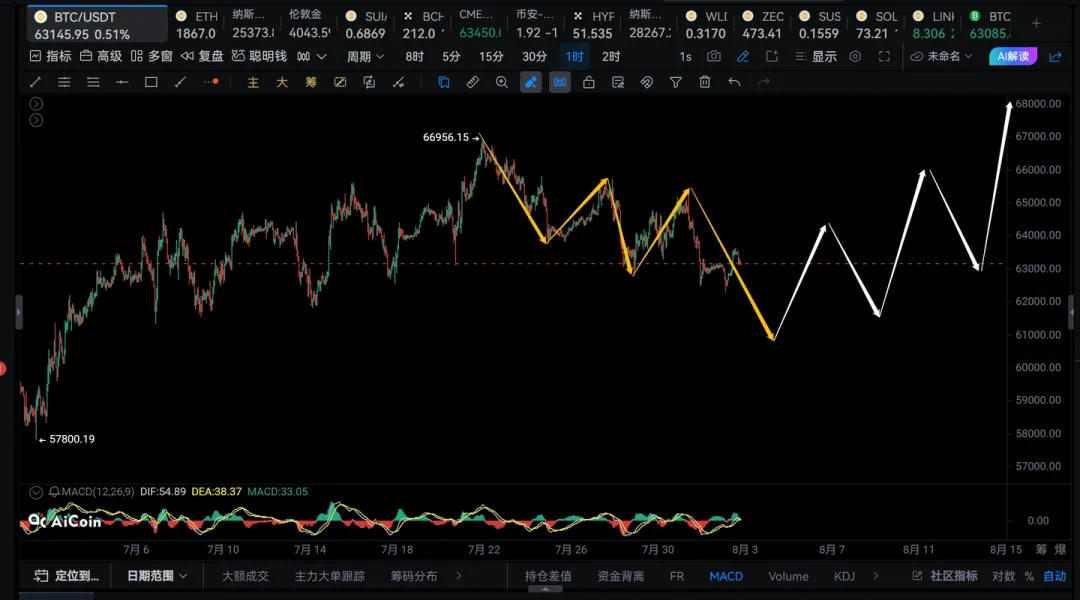
Task: Open the 大额成交 large trades panel
Action: click(245, 576)
